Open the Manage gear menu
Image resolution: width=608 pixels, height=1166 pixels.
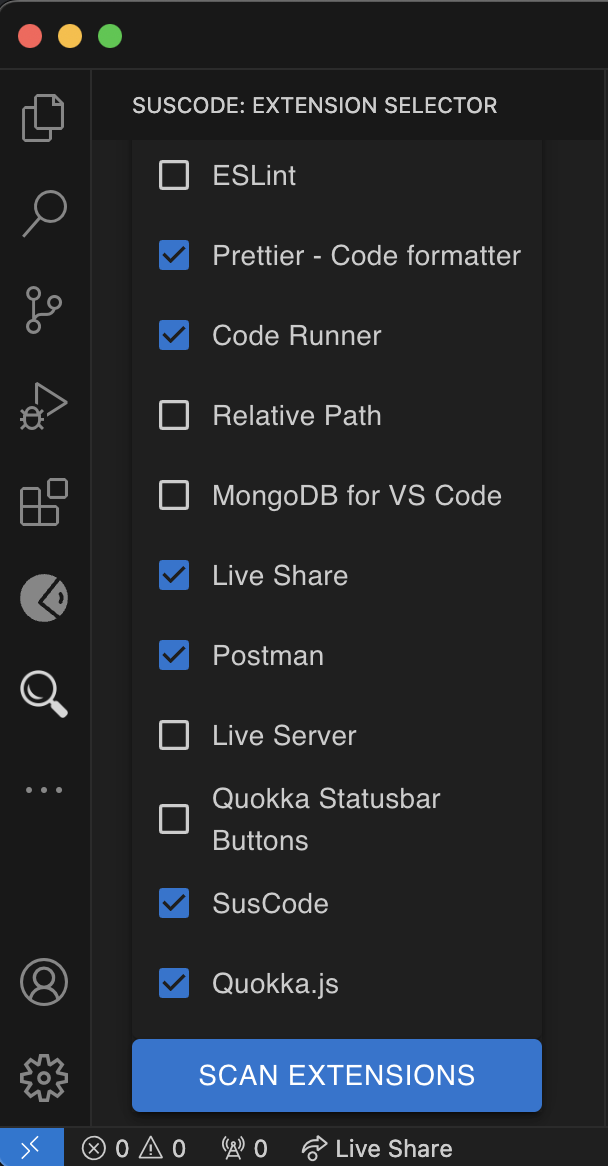pos(44,1077)
